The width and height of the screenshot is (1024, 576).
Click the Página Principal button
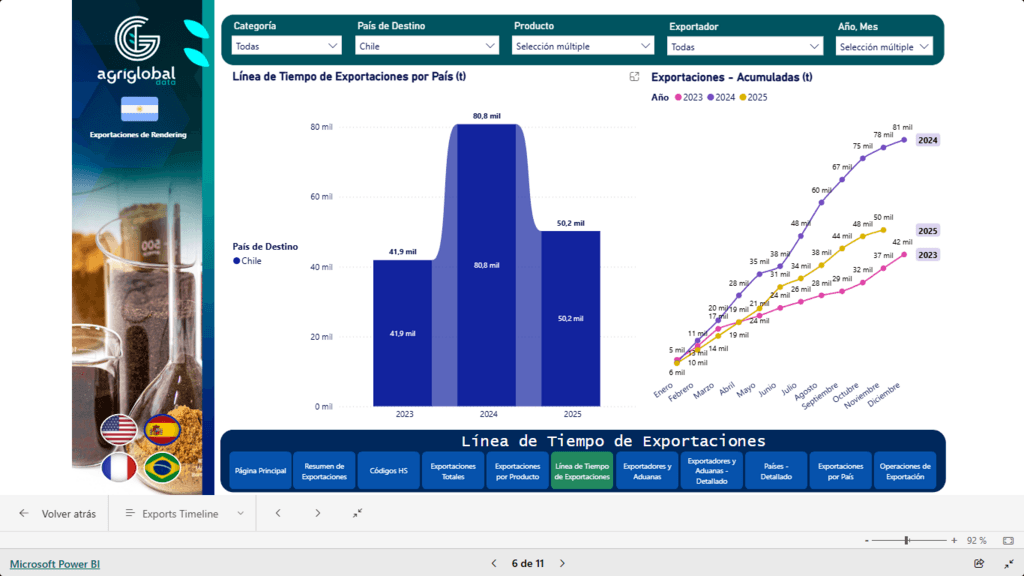[260, 471]
